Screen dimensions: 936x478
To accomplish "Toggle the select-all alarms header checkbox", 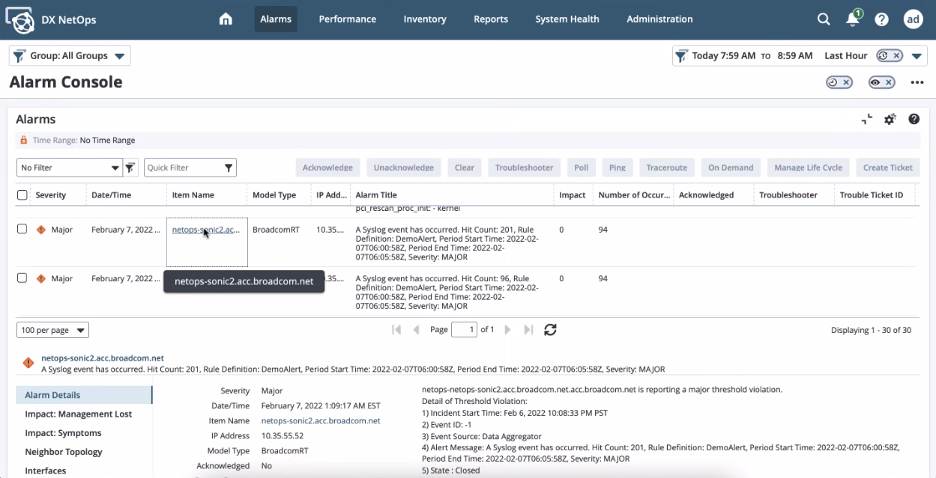I will click(x=22, y=195).
